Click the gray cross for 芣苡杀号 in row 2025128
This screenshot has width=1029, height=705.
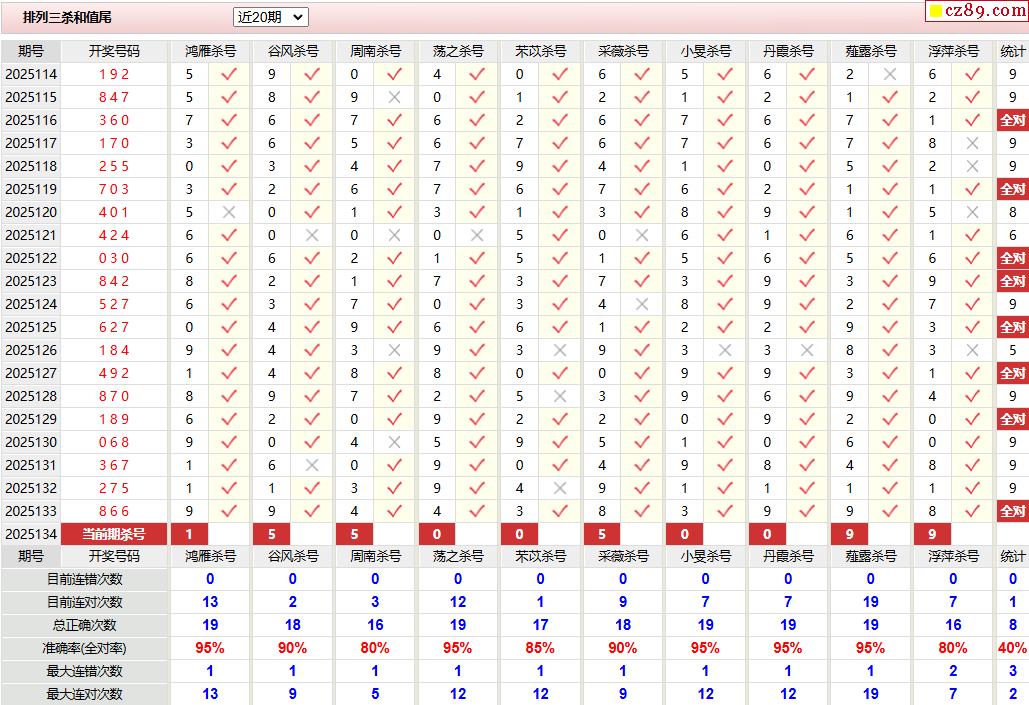(560, 396)
